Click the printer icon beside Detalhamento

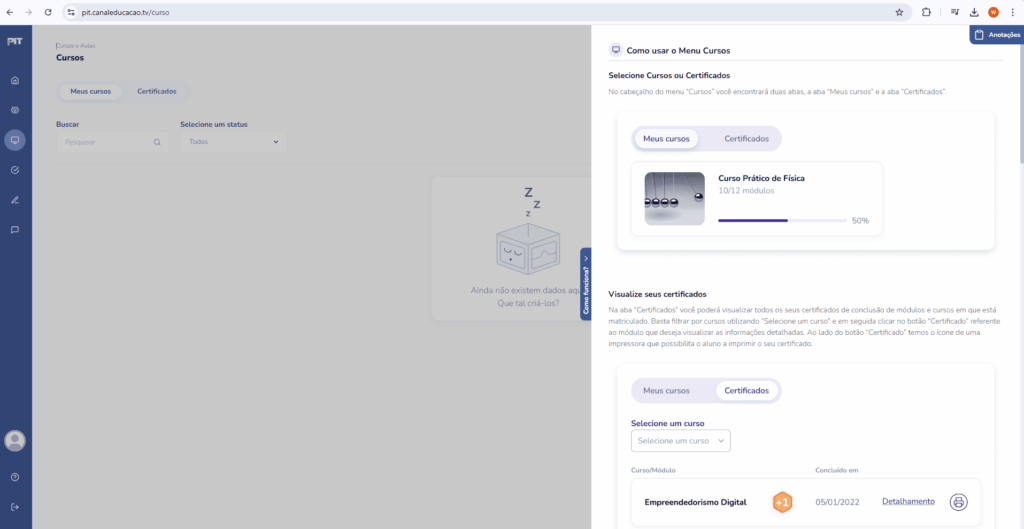(958, 502)
